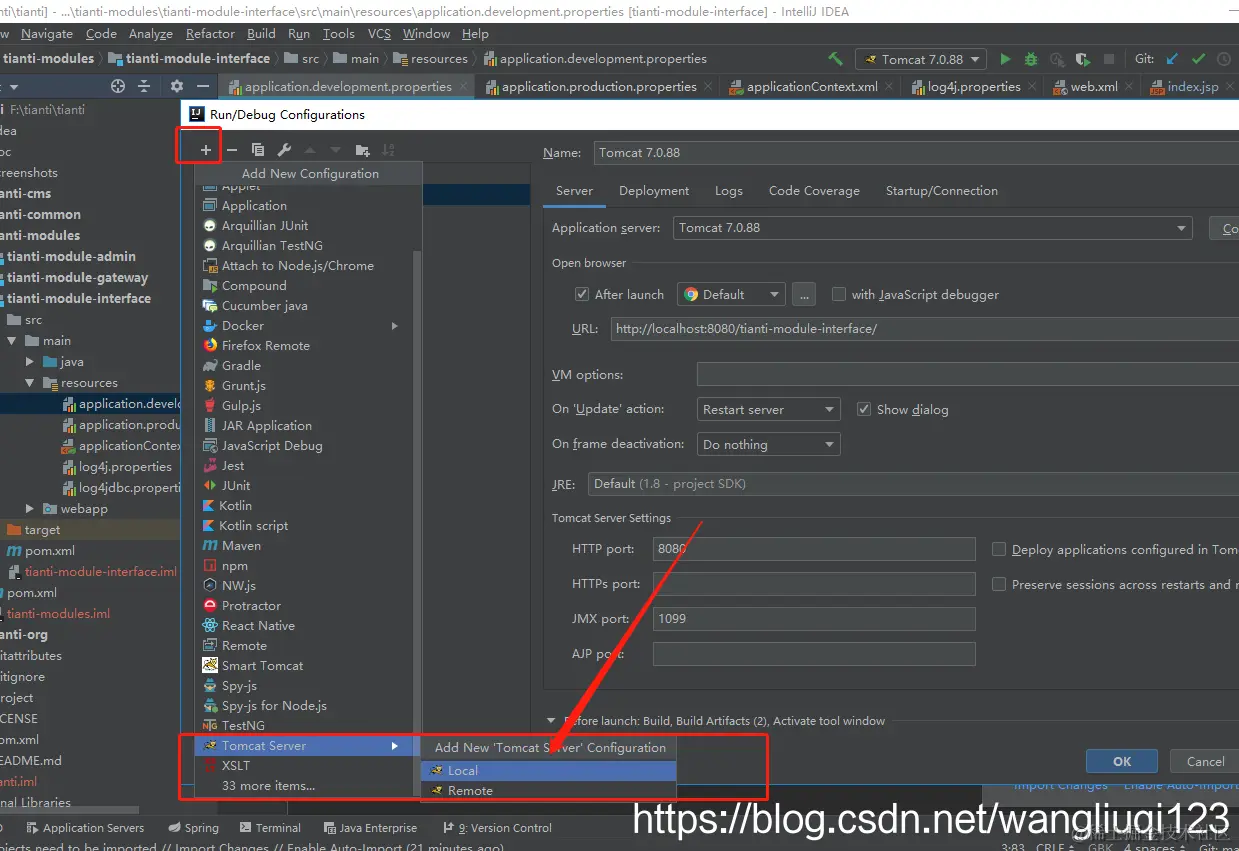Click the Name input field
Image resolution: width=1239 pixels, height=851 pixels.
916,153
